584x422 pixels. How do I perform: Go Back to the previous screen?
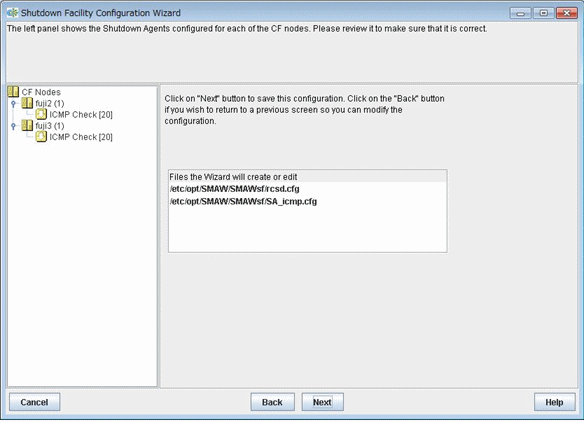pyautogui.click(x=272, y=402)
